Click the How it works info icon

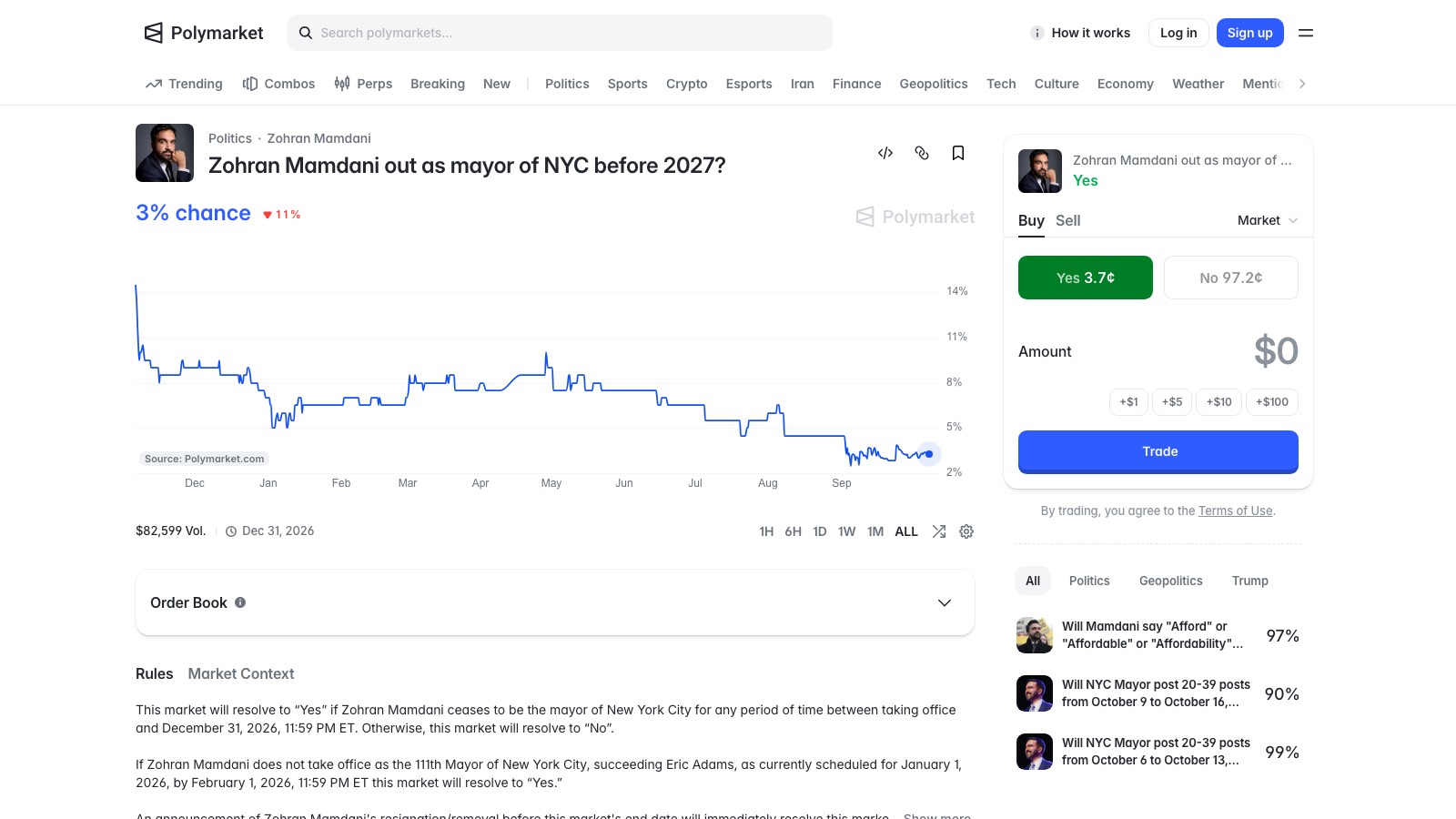(x=1036, y=33)
